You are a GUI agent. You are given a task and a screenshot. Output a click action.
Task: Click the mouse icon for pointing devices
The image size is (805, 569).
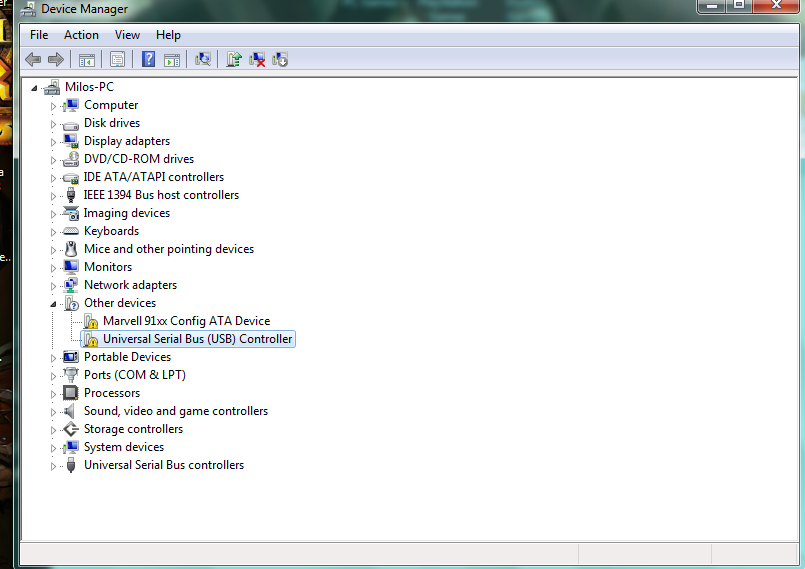pos(71,249)
